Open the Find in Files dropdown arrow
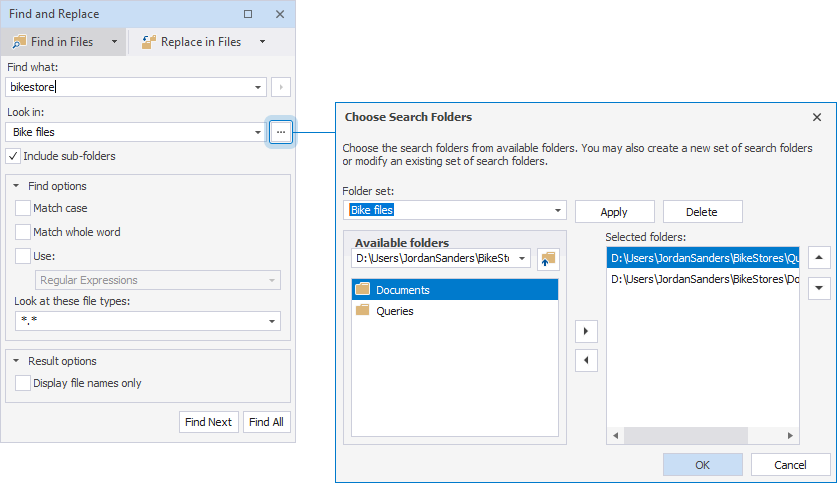Screen dimensions: 837x492 [114, 42]
